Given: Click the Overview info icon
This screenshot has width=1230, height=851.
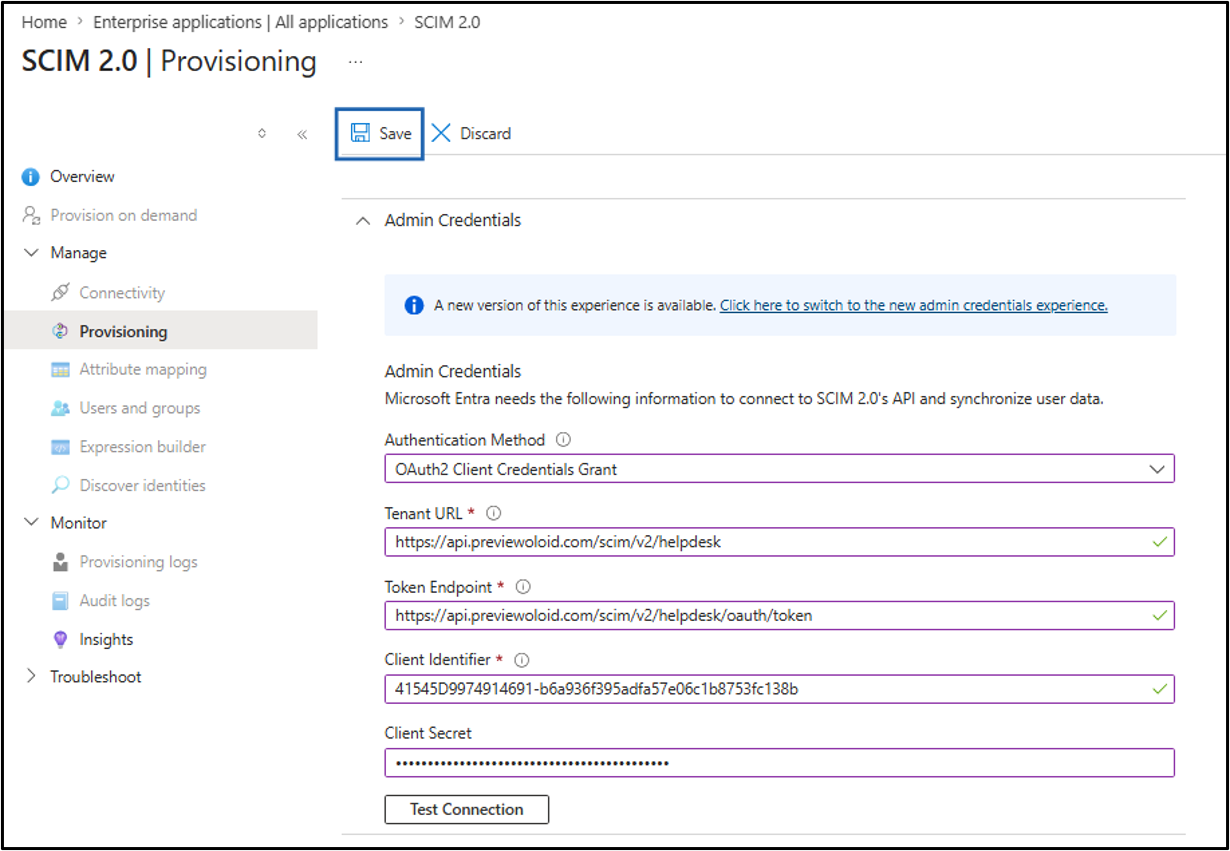Looking at the screenshot, I should pos(32,177).
